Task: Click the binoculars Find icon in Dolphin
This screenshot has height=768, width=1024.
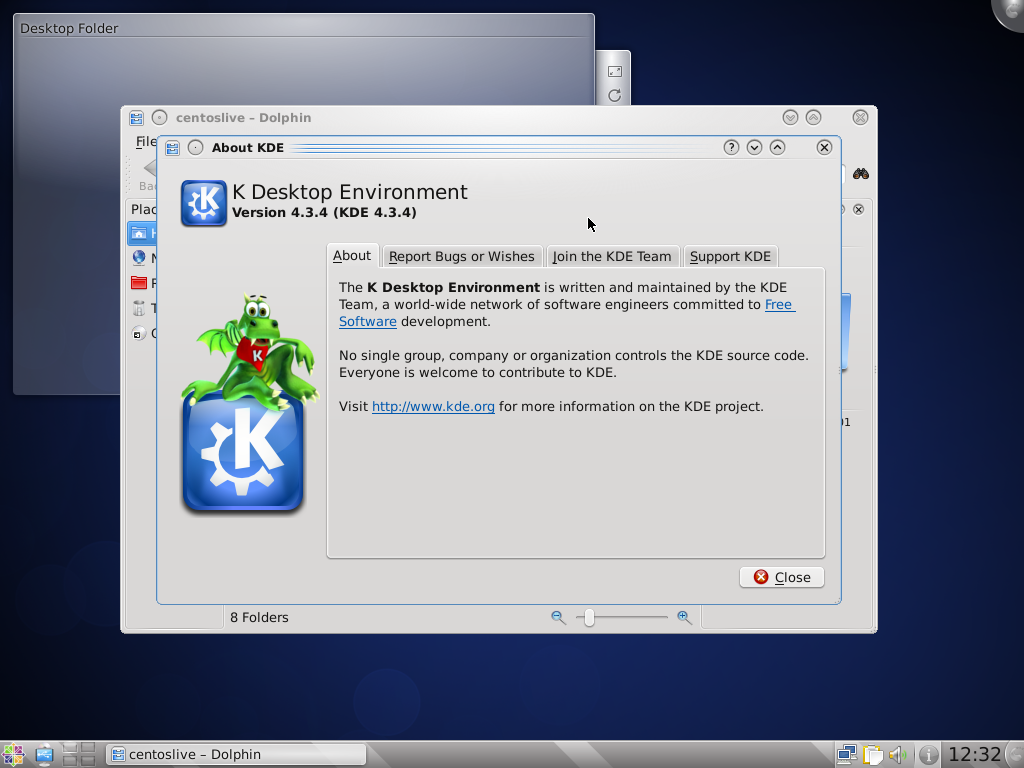Action: [861, 174]
